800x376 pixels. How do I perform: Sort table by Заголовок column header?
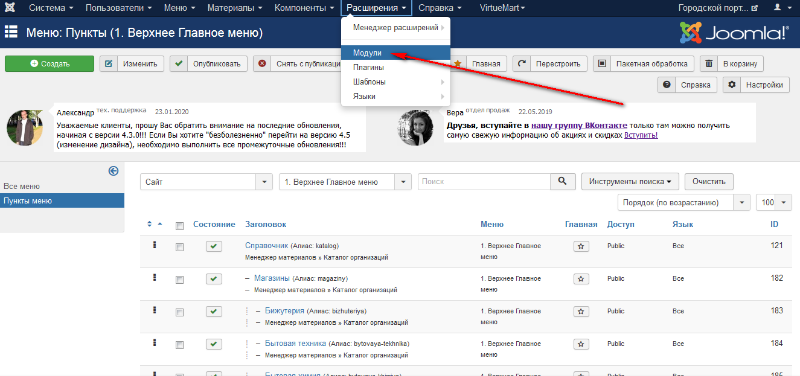tap(266, 224)
